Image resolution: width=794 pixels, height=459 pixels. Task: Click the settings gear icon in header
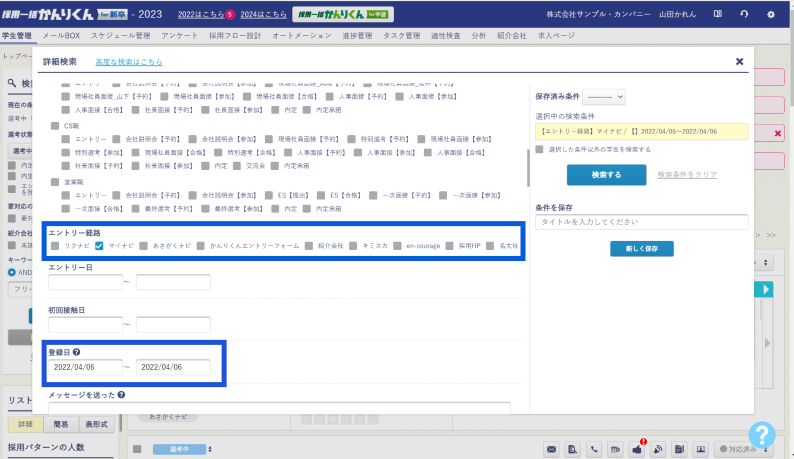coord(770,15)
